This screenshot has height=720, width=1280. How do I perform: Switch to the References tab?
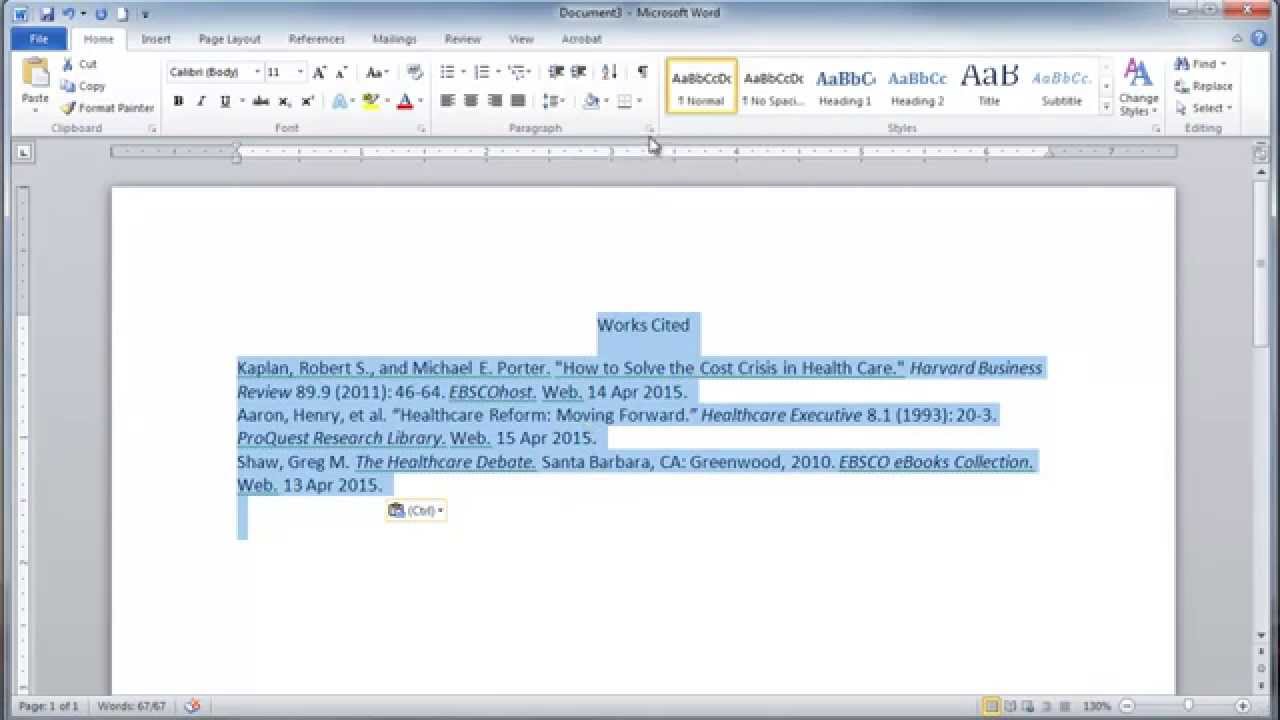[317, 39]
